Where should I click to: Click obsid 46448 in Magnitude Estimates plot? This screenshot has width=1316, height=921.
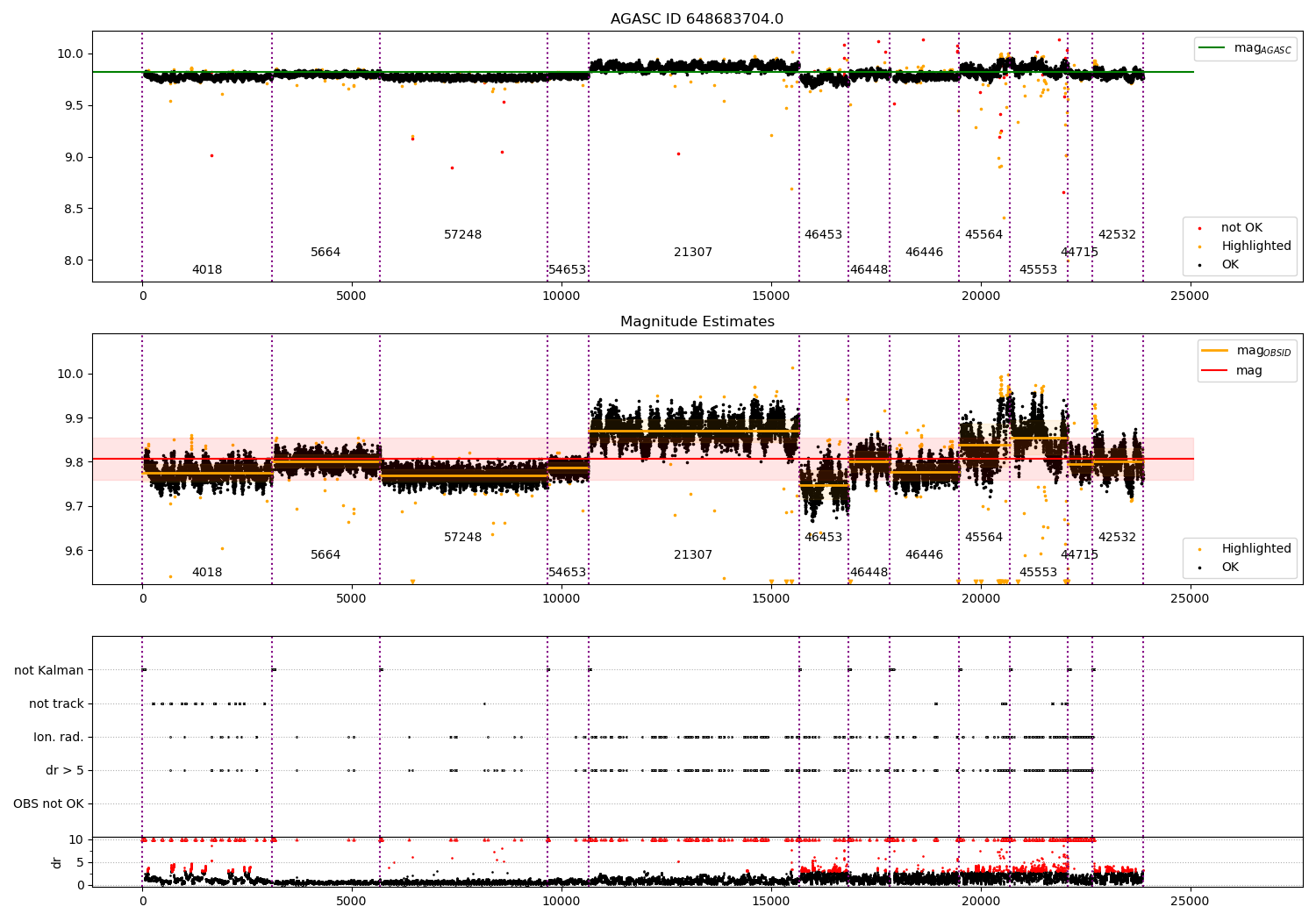click(869, 573)
